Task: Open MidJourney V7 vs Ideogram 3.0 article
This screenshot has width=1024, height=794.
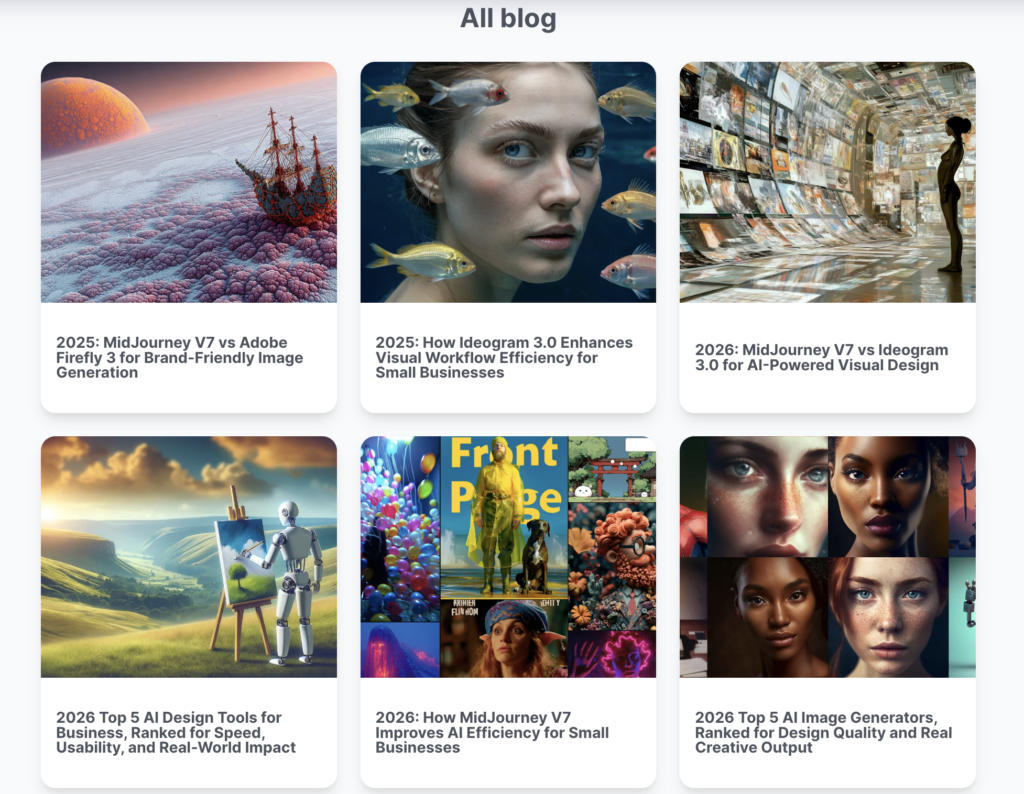Action: (821, 357)
